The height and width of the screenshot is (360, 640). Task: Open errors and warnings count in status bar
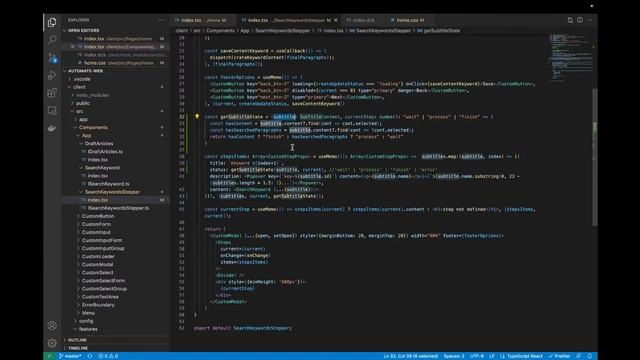108,356
